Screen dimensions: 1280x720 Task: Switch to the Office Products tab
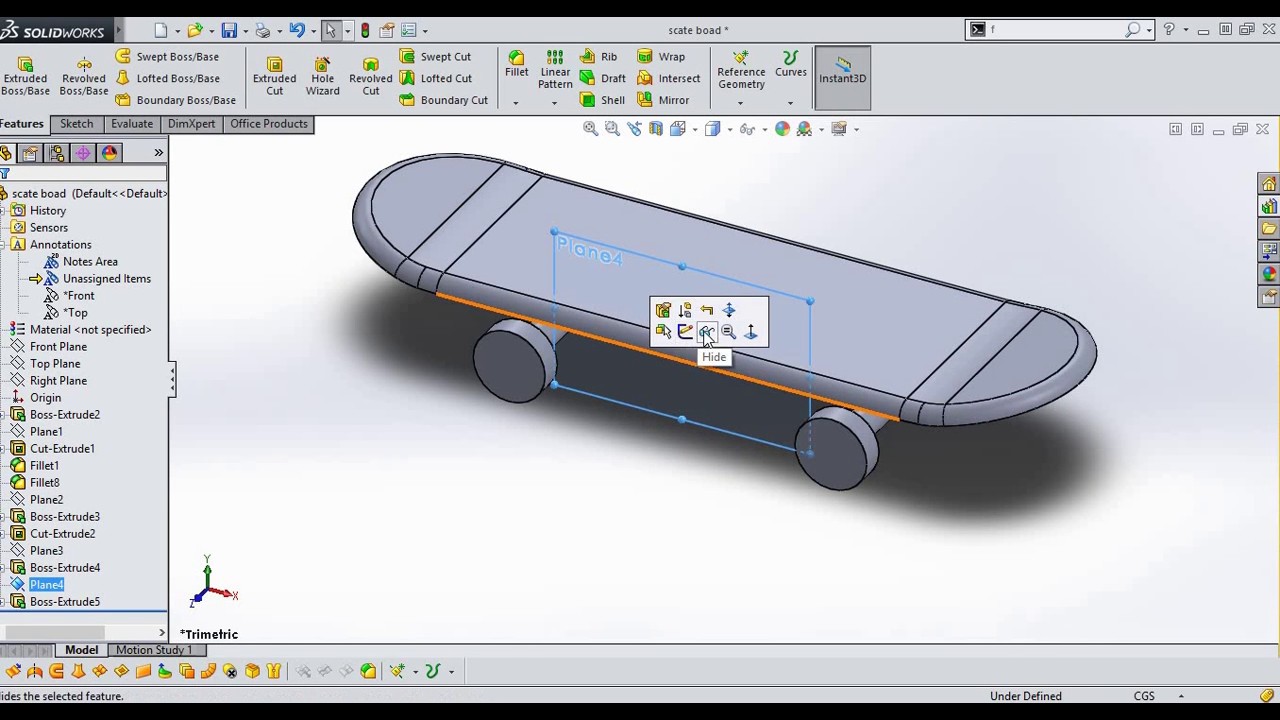[x=269, y=124]
